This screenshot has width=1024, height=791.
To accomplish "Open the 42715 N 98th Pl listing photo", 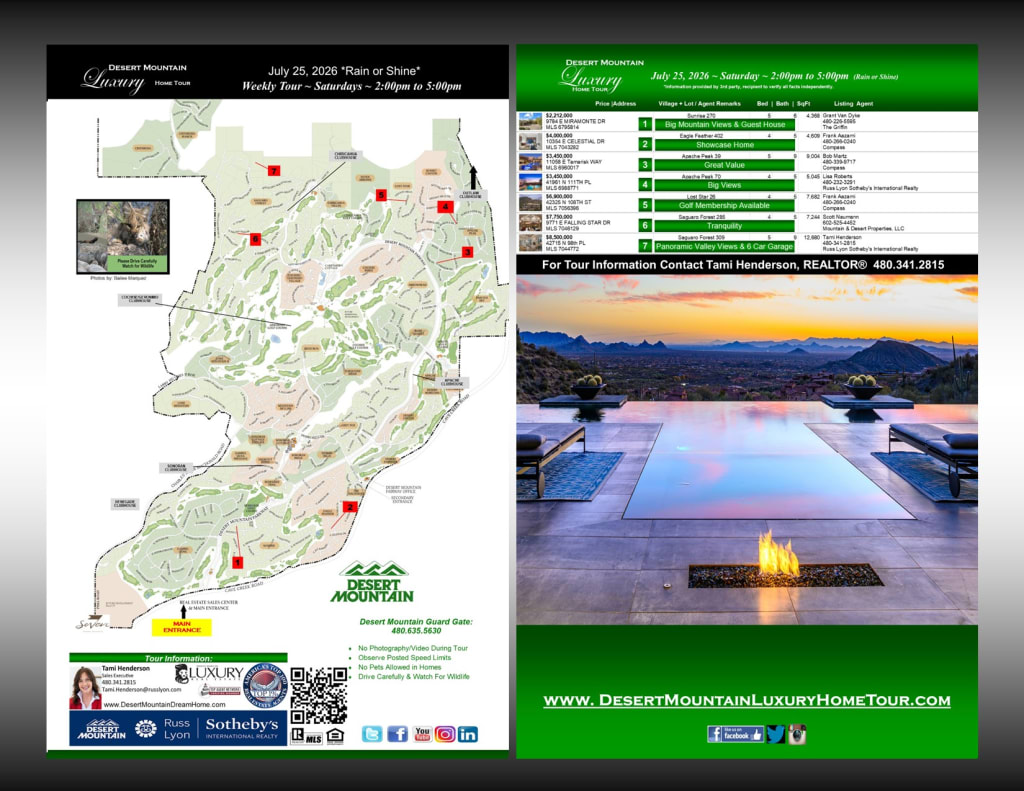I will click(530, 243).
